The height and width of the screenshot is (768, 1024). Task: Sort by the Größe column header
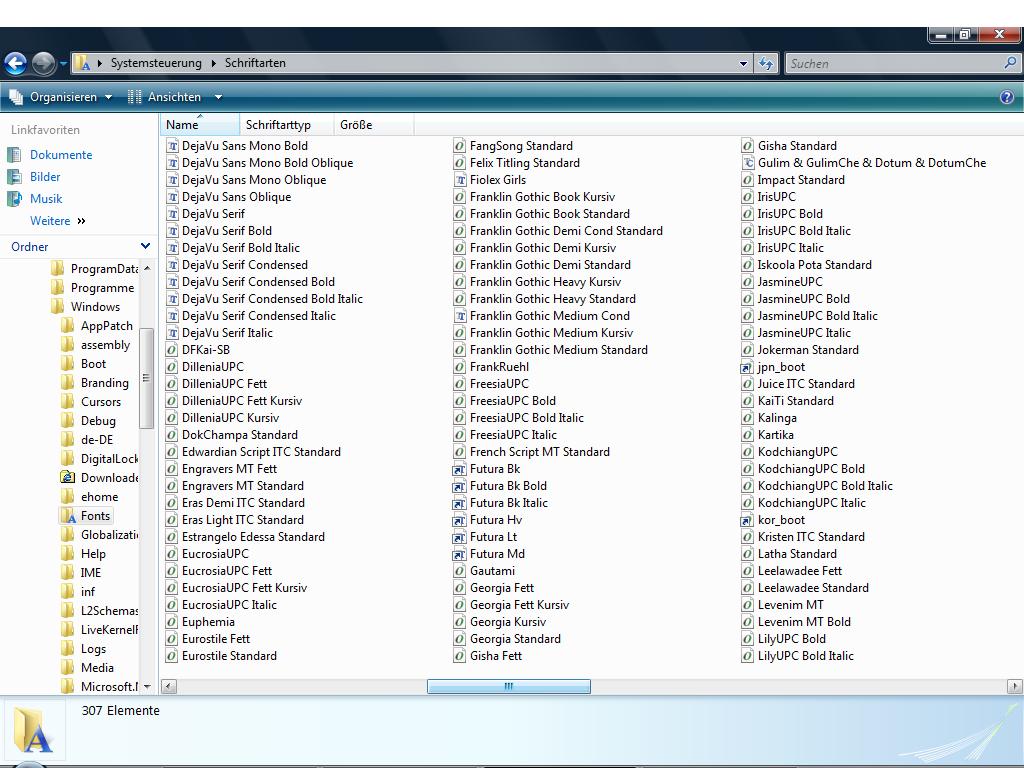pos(374,125)
